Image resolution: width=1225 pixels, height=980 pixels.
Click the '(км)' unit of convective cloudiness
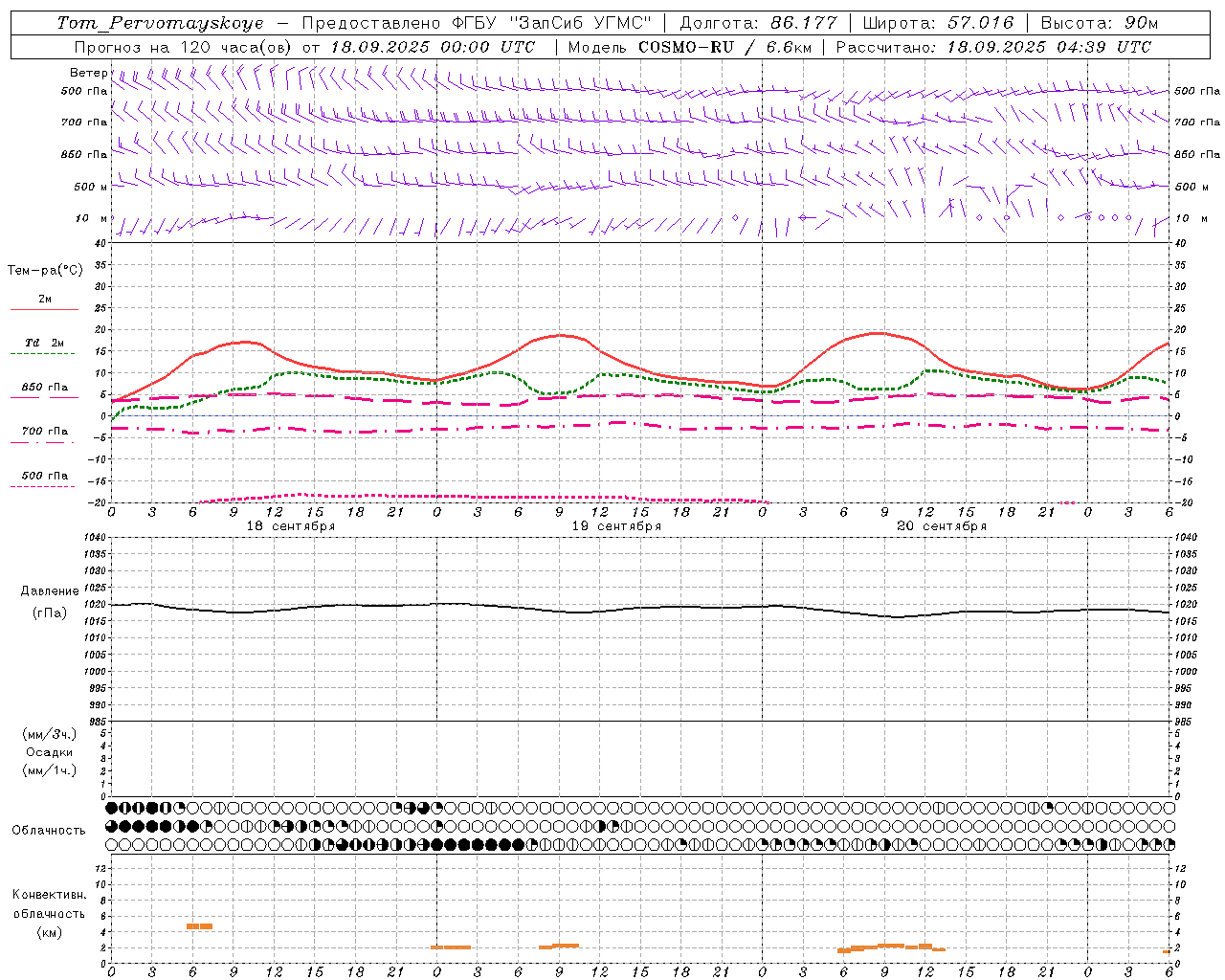coord(50,932)
